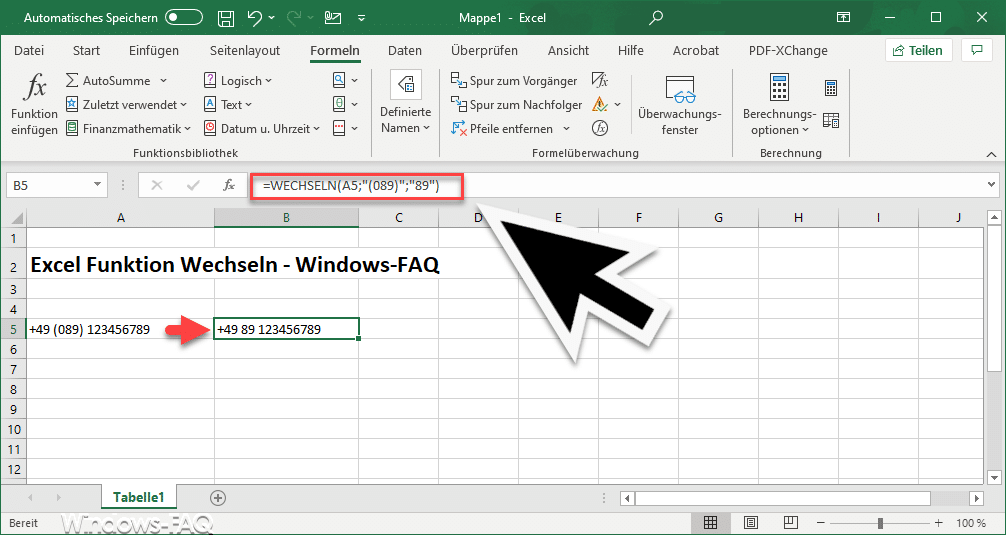
Task: Open the Undo history dropdown arrow
Action: (272, 18)
